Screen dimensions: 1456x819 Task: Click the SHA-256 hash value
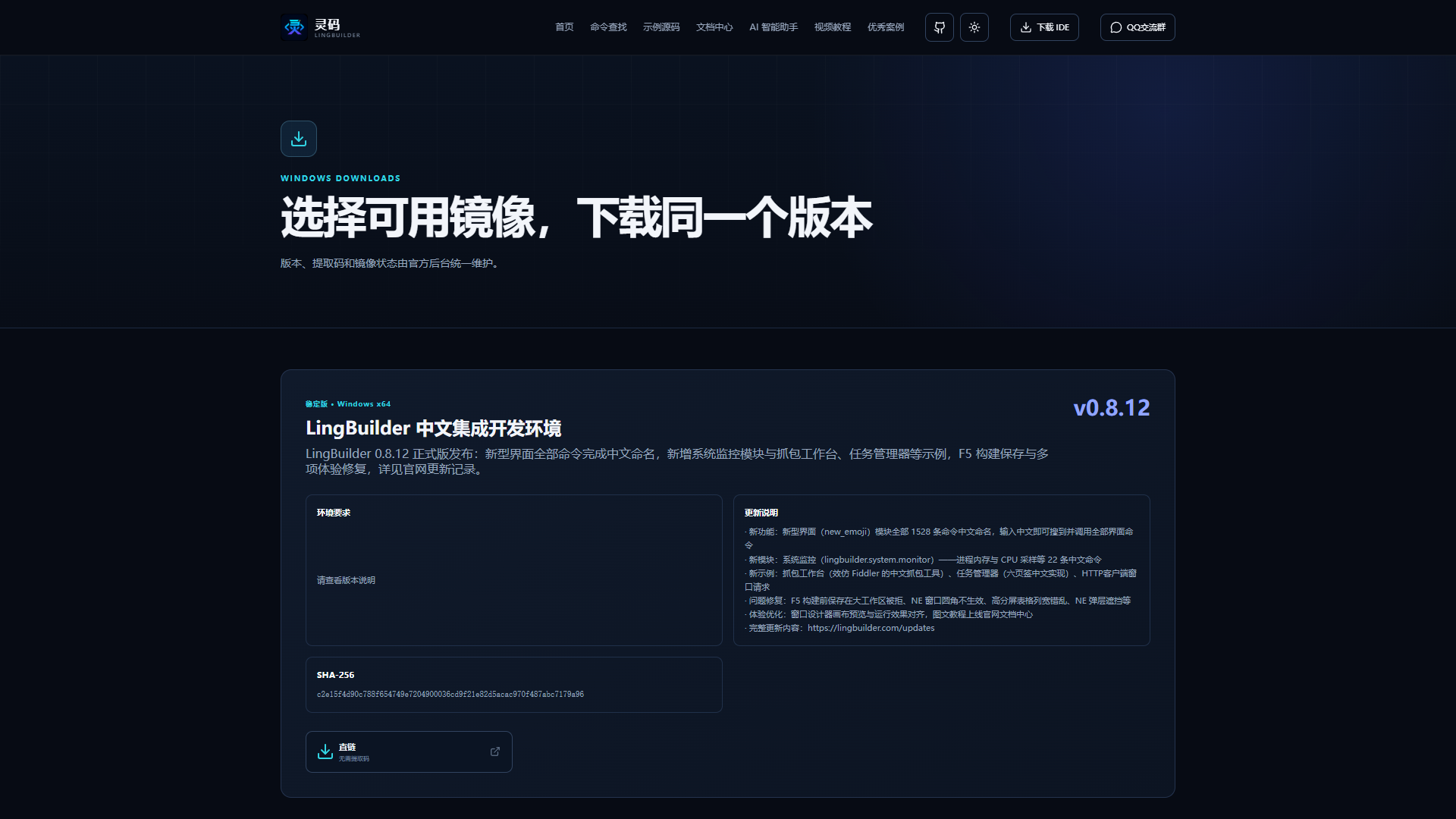[x=450, y=694]
